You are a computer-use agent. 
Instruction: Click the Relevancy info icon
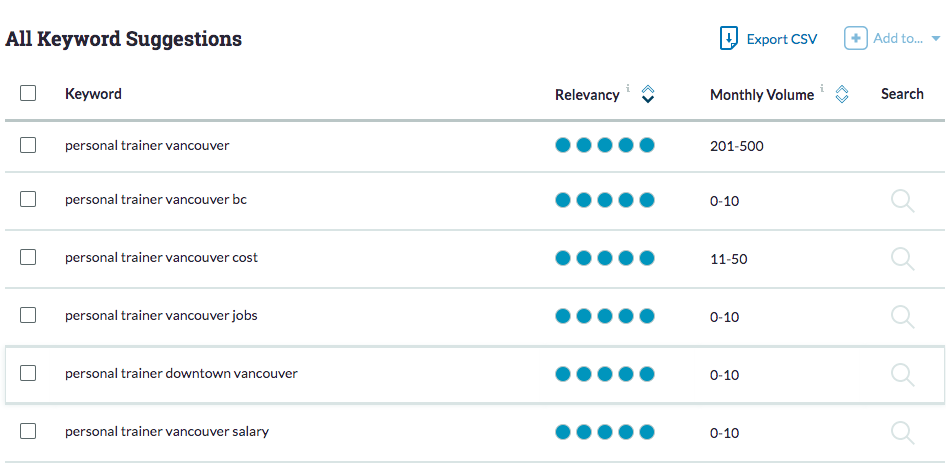[x=628, y=89]
